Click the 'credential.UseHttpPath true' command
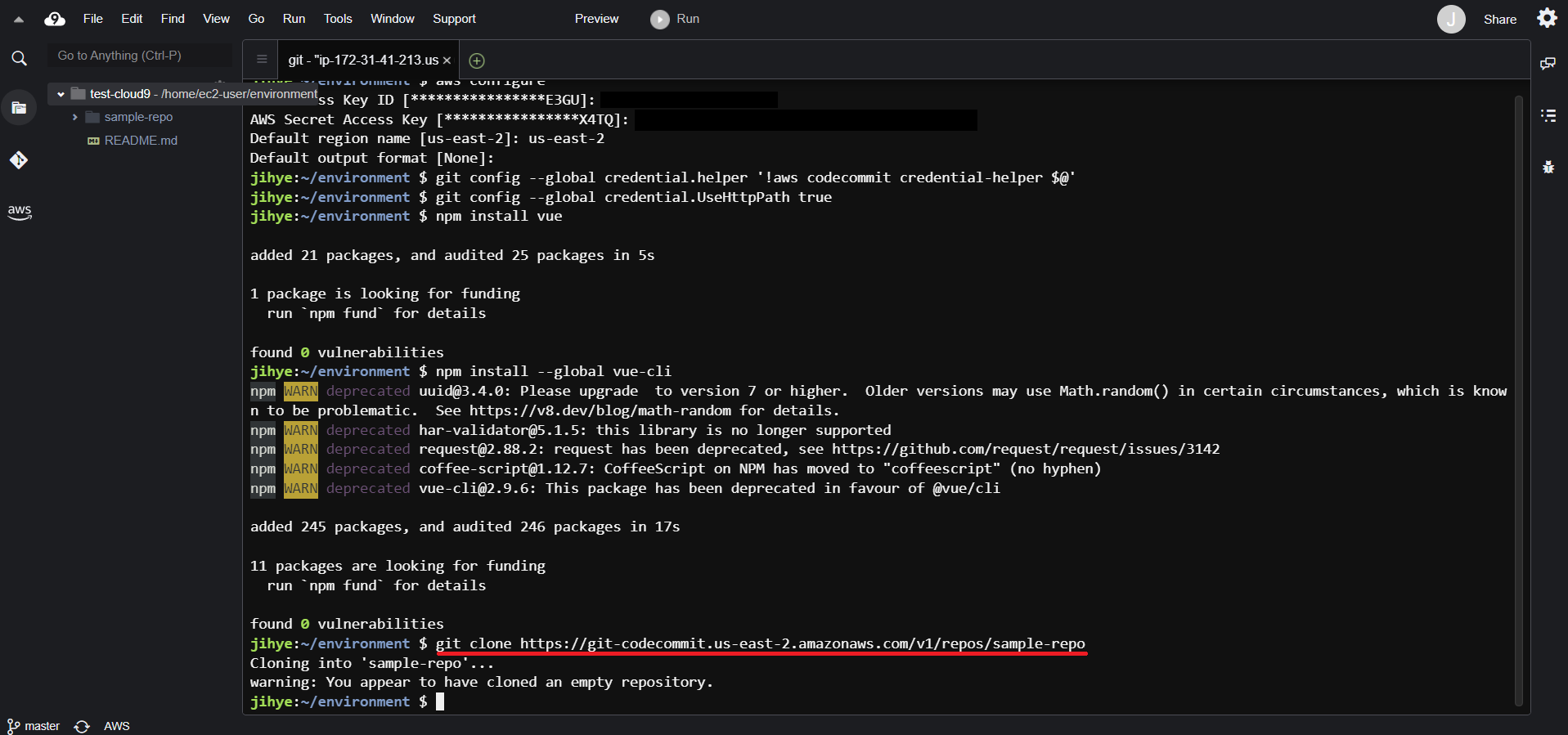Screen dimensions: 1568x735 click(x=633, y=198)
